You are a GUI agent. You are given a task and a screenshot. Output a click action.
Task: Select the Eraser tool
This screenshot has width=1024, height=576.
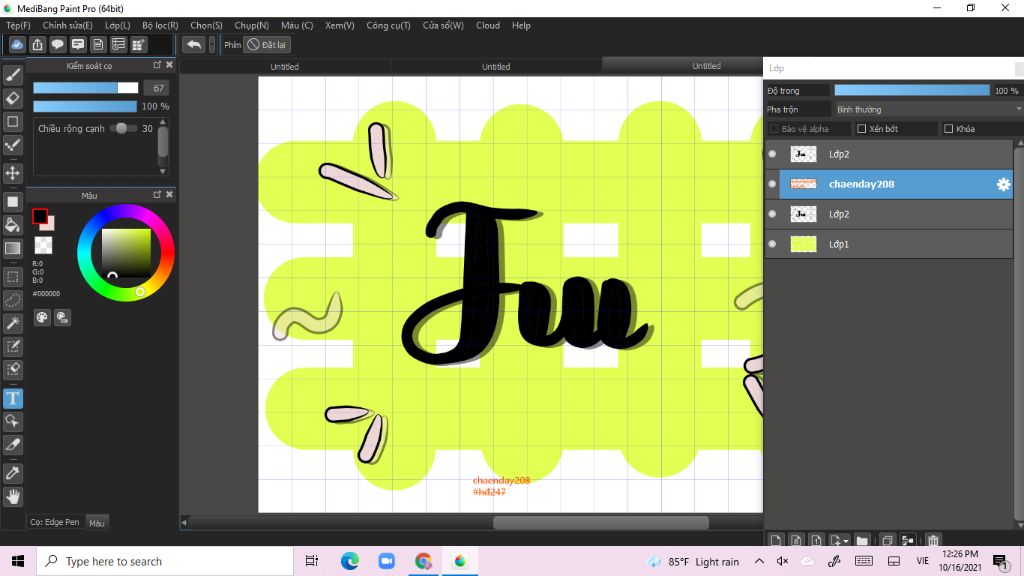12,99
